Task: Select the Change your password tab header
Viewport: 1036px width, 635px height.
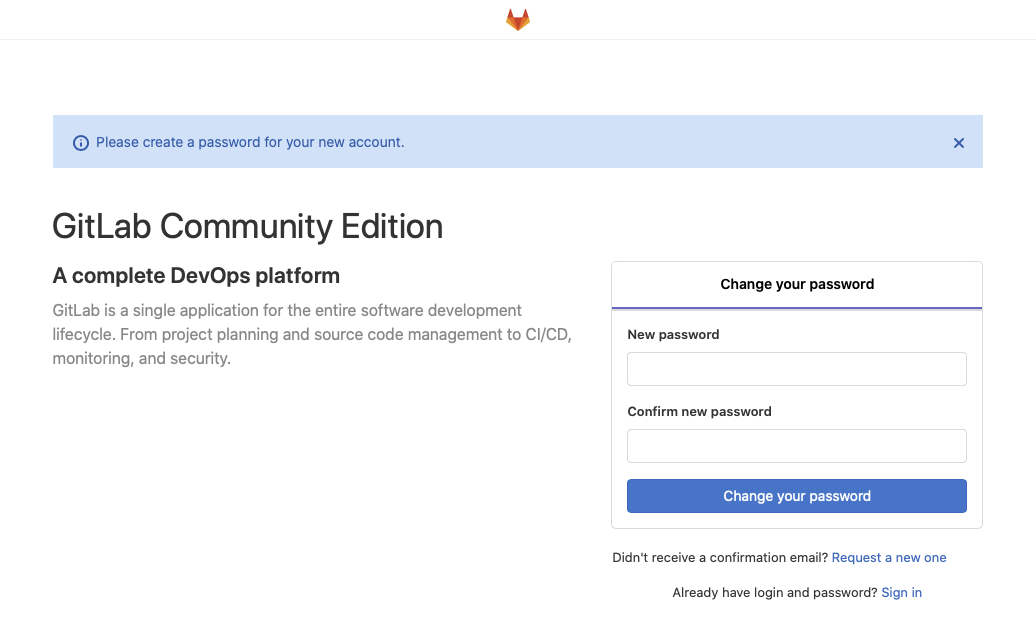Action: (797, 285)
